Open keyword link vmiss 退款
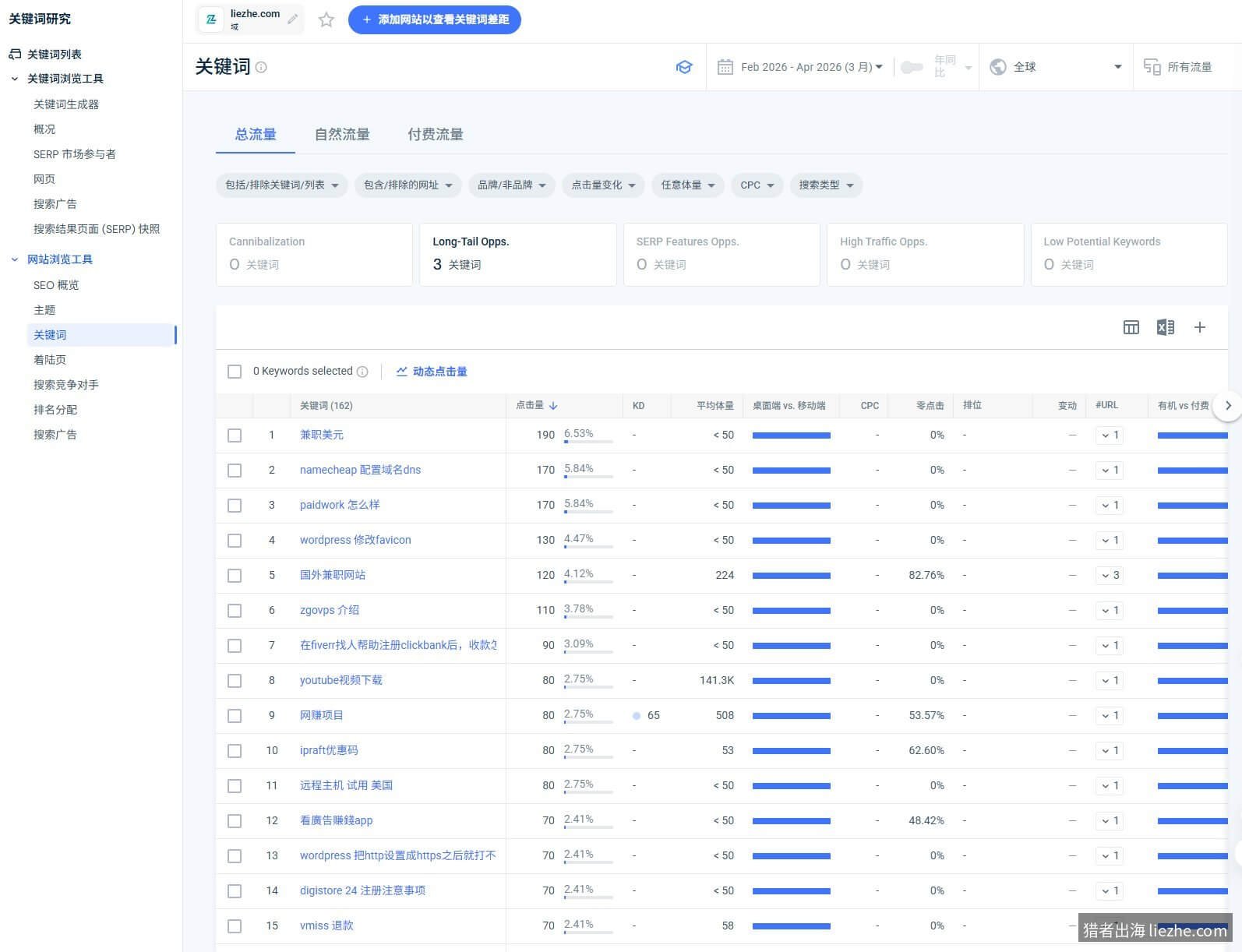 [326, 926]
